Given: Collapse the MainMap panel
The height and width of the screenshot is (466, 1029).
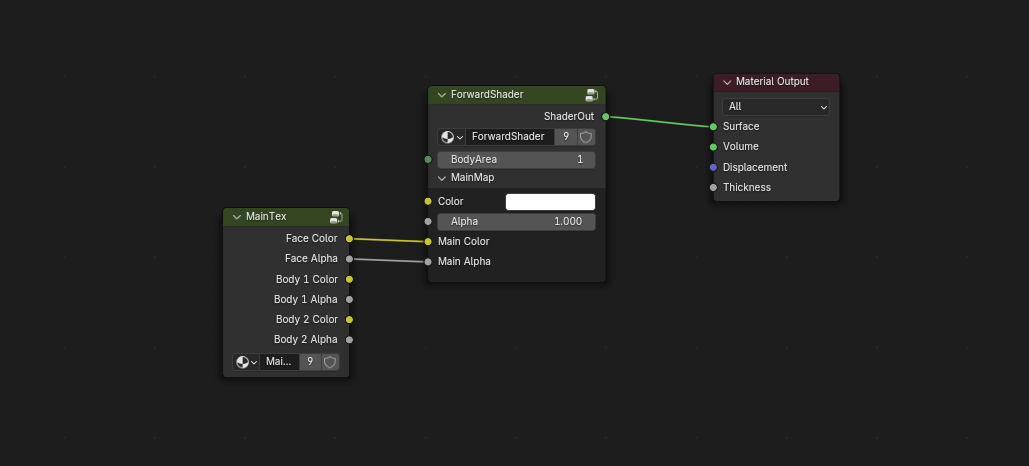Looking at the screenshot, I should point(442,178).
